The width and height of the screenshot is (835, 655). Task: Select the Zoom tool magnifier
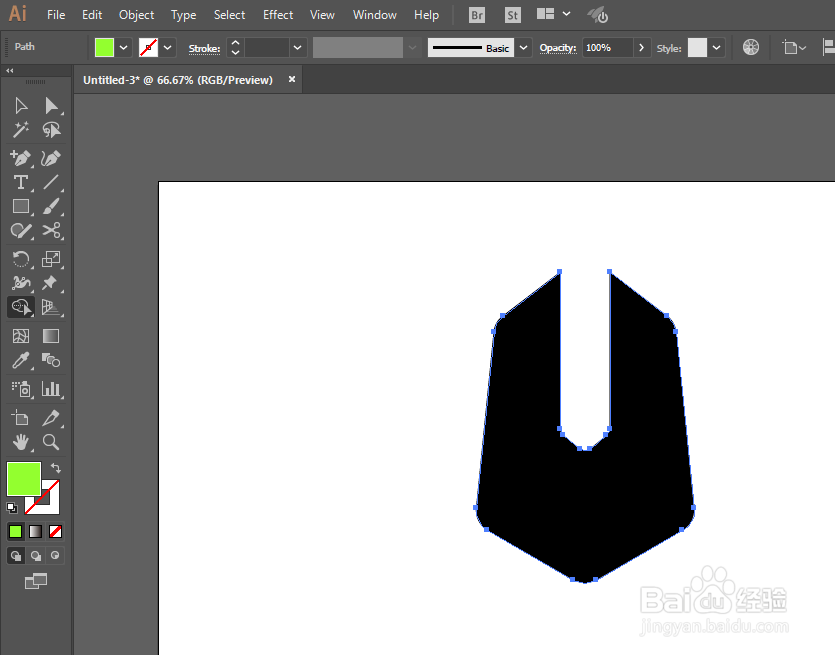pyautogui.click(x=52, y=442)
